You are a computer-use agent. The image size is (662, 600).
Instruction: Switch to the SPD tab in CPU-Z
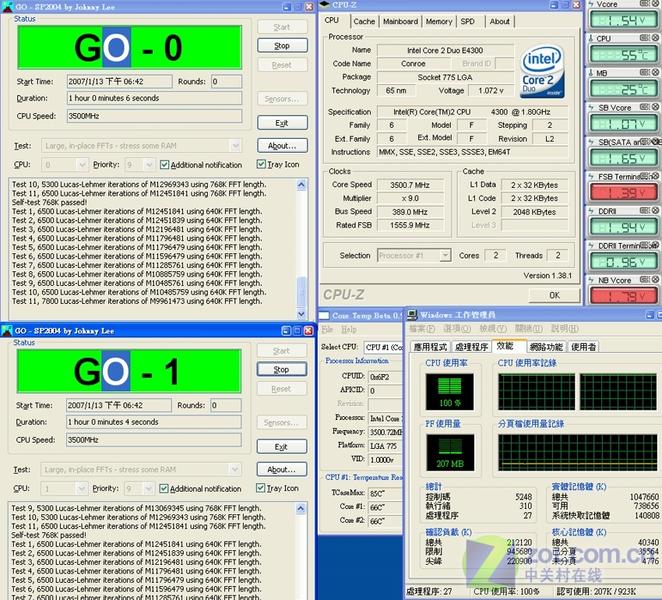click(468, 22)
